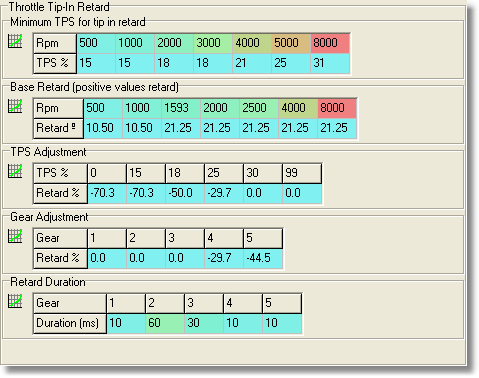This screenshot has width=479, height=378.
Task: Click the Gear row label in Gear Adjustment
Action: pos(60,238)
